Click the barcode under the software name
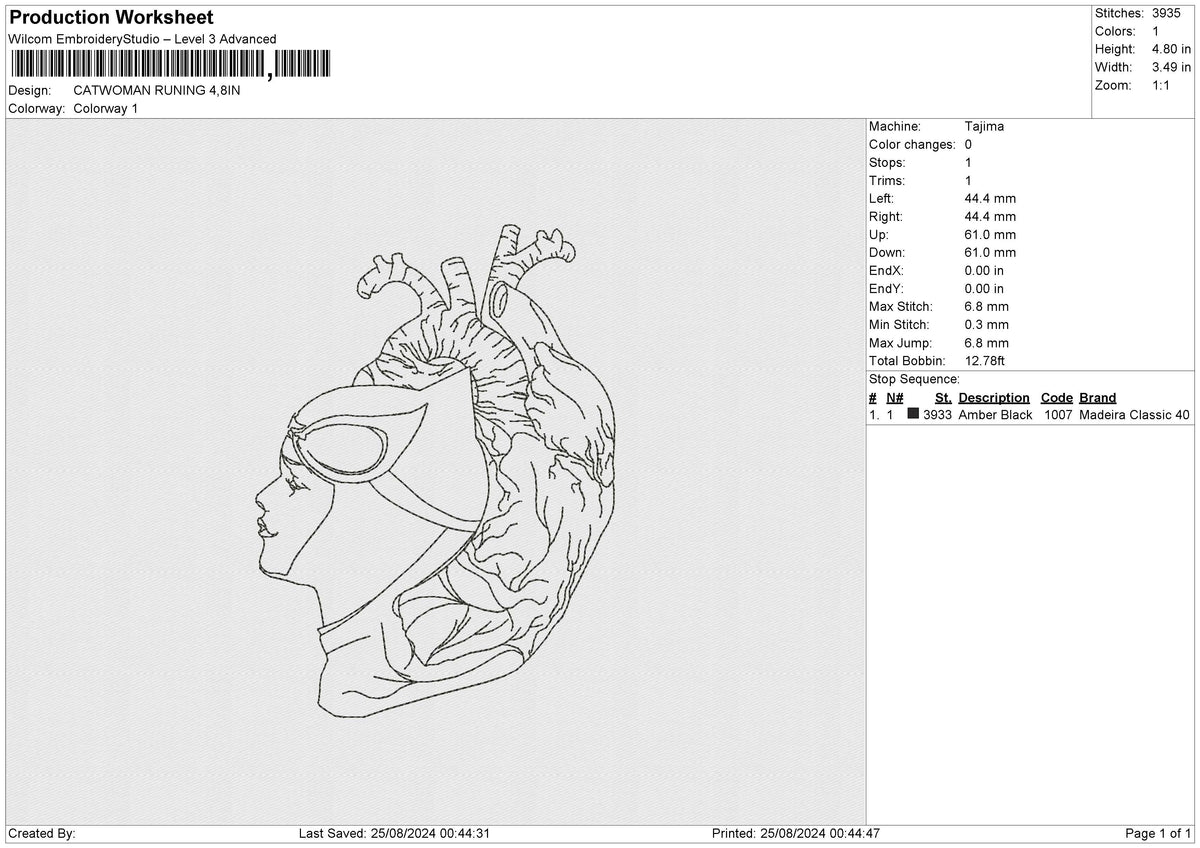The width and height of the screenshot is (1200, 848). click(x=169, y=65)
